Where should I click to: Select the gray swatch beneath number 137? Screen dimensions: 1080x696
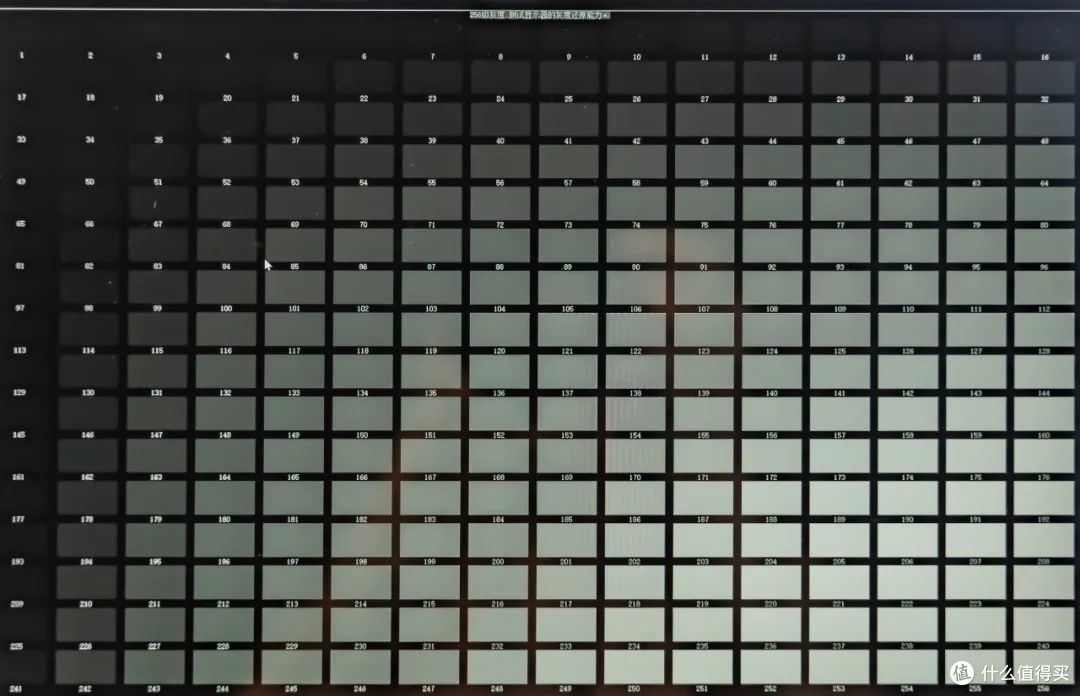(x=567, y=414)
